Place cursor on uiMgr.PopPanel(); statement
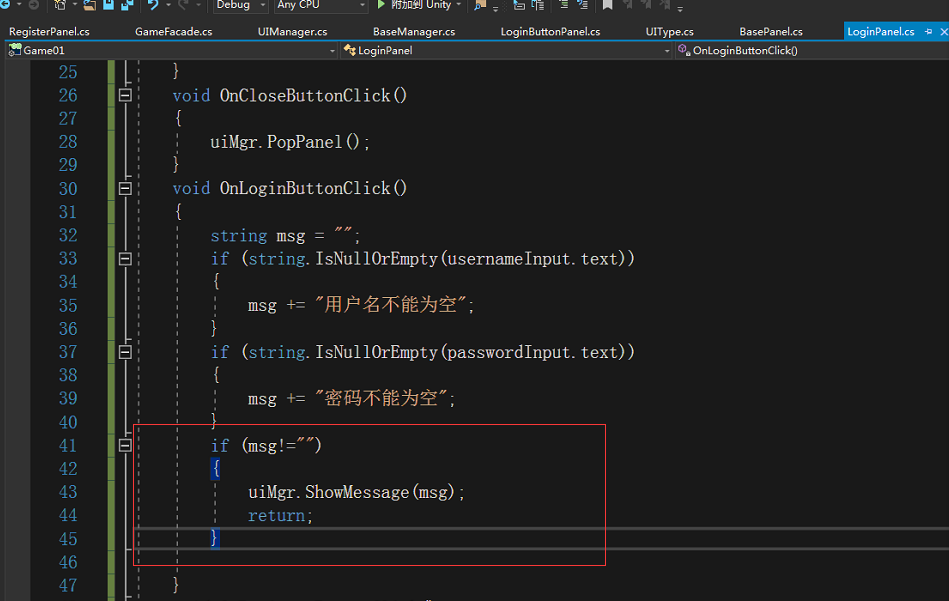The height and width of the screenshot is (601, 949). (x=290, y=142)
